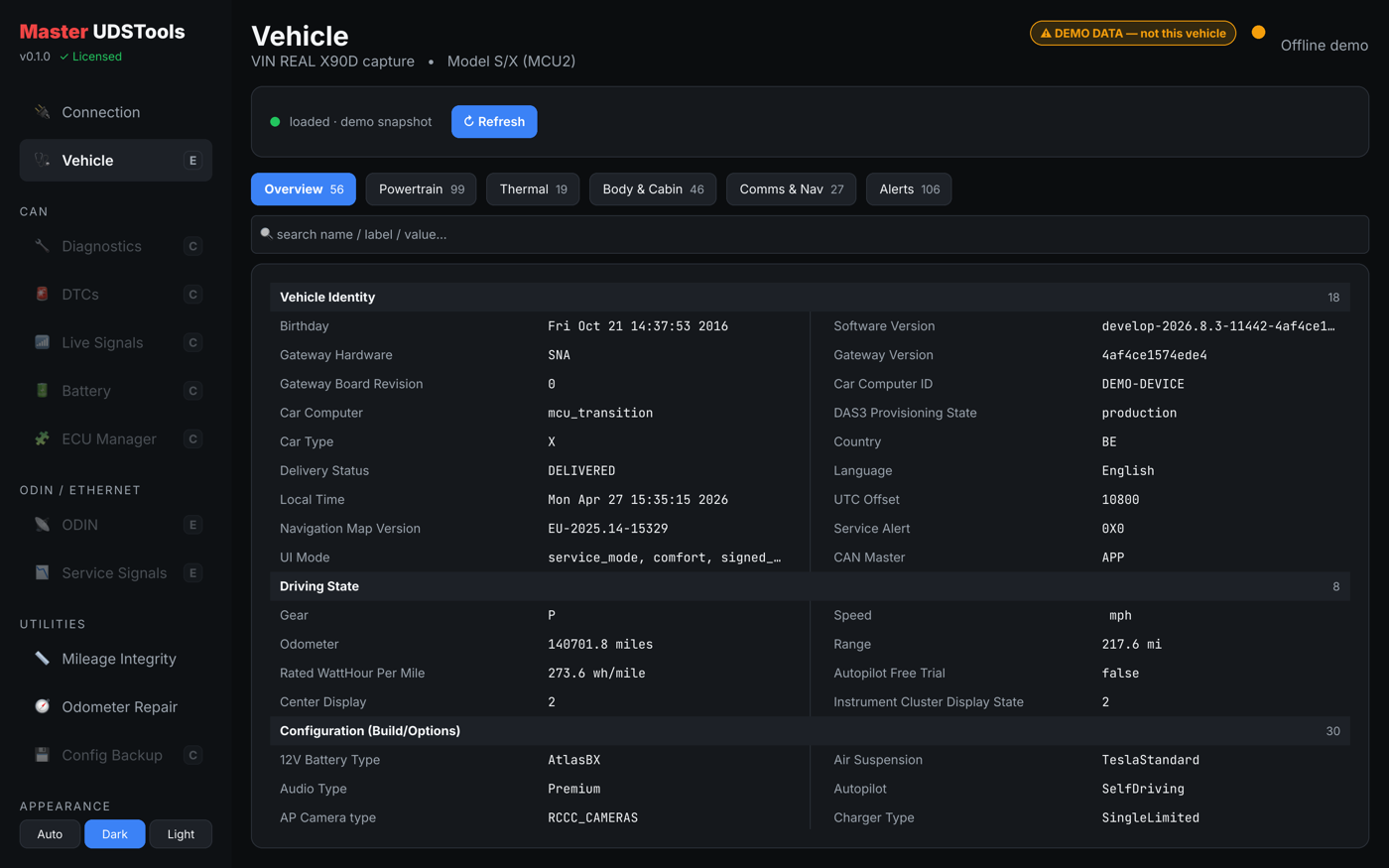Image resolution: width=1389 pixels, height=868 pixels.
Task: Click the Connection plug icon
Action: tap(42, 112)
